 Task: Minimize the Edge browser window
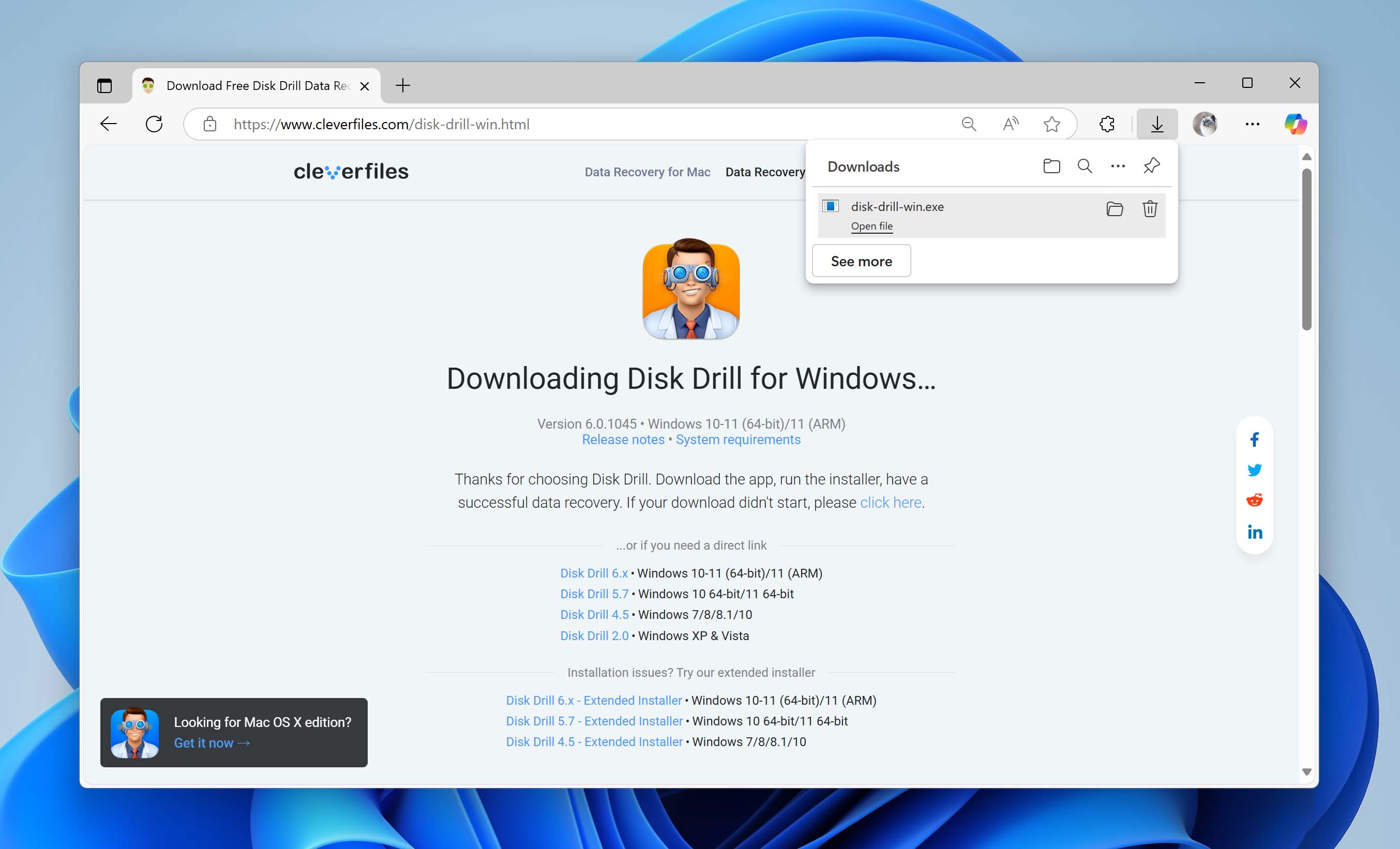click(1199, 83)
